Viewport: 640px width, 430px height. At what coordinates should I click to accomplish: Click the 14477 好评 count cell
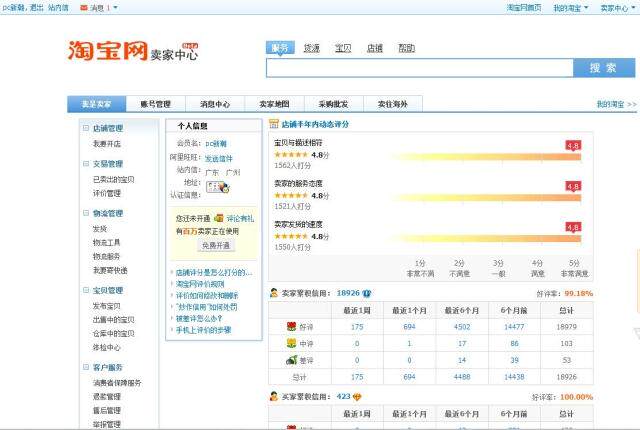coord(514,327)
